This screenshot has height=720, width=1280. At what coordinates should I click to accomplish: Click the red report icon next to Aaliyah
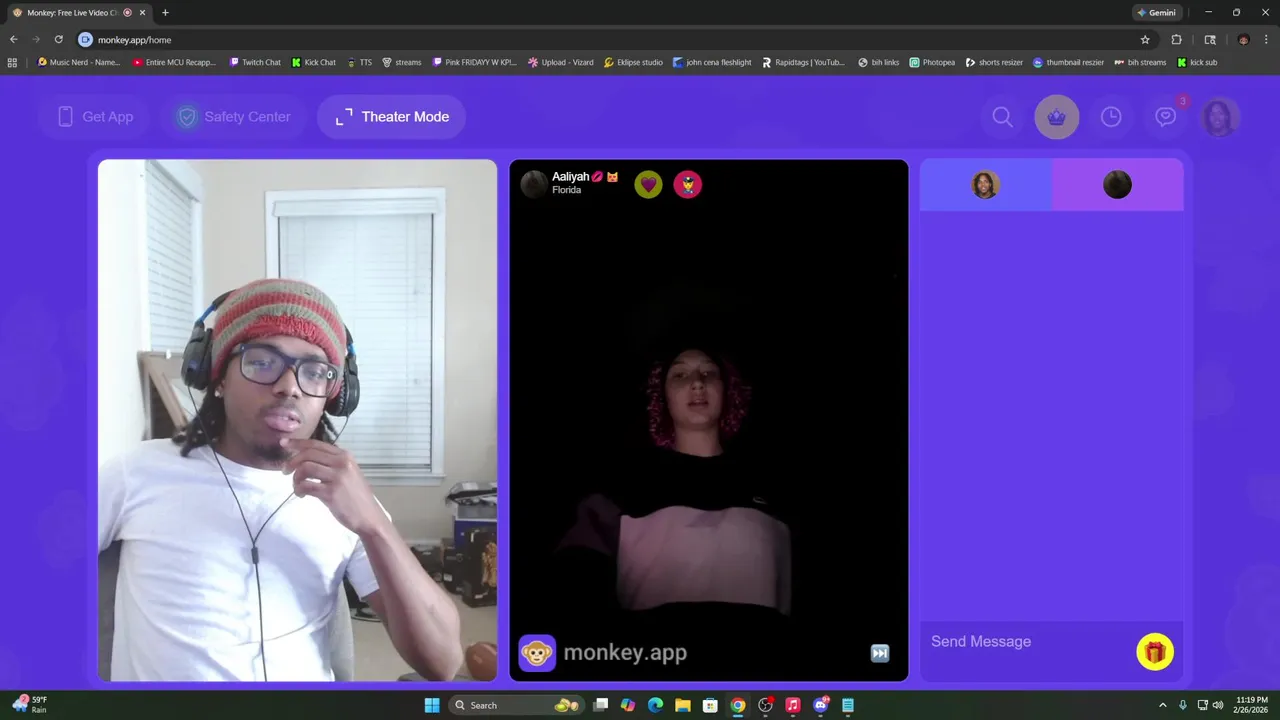pyautogui.click(x=688, y=184)
